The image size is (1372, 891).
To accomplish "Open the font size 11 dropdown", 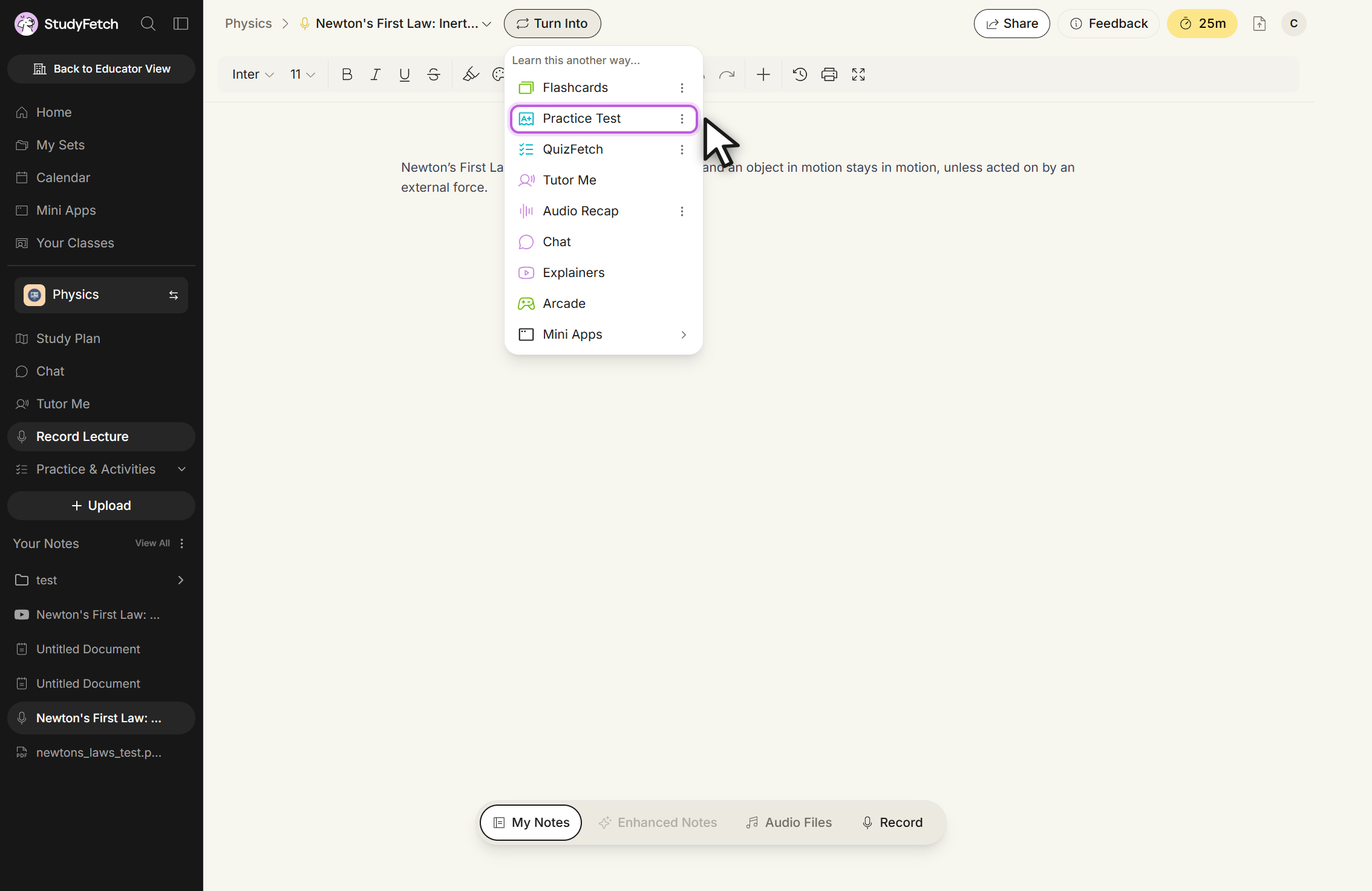I will (x=302, y=74).
